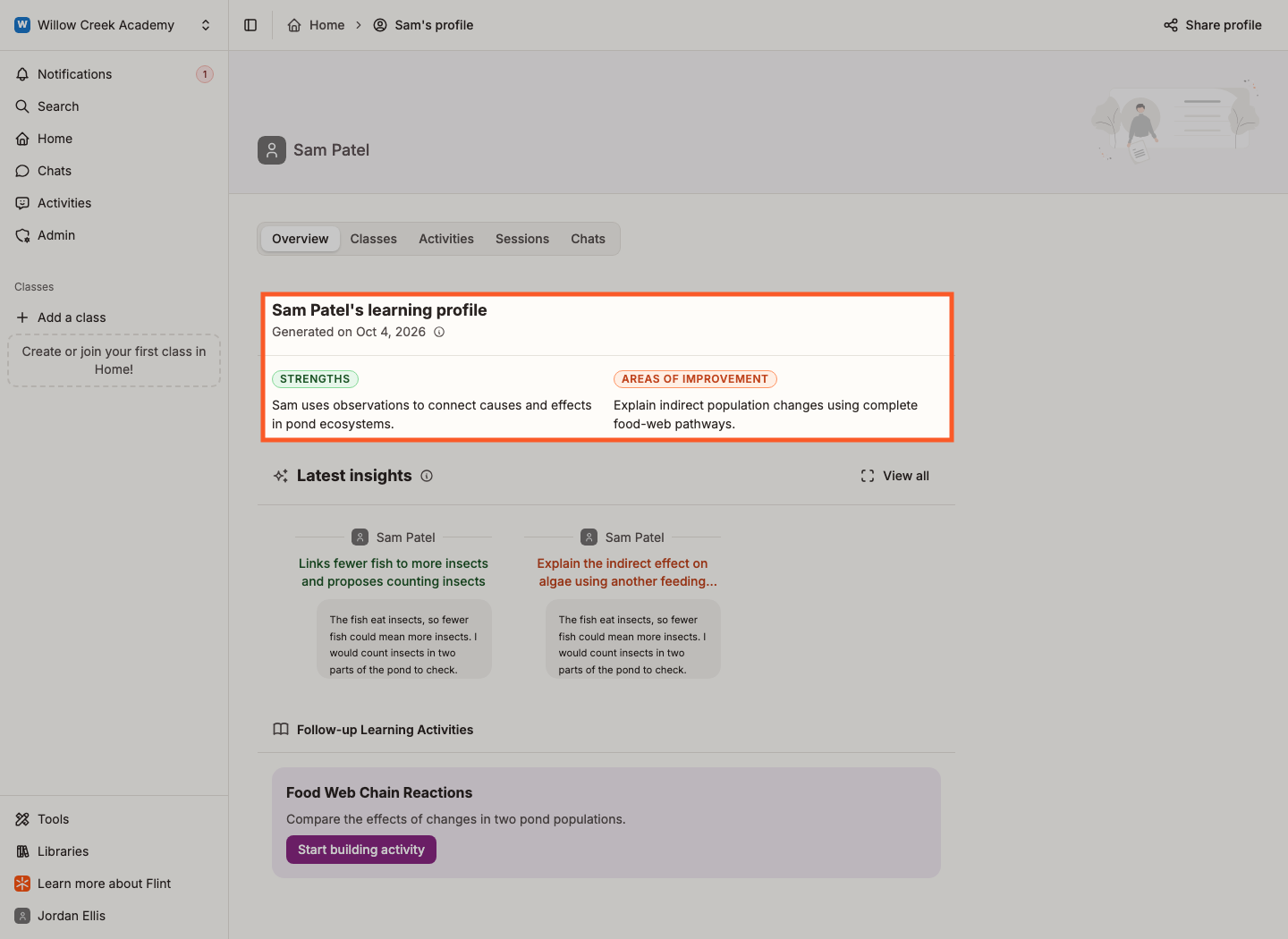Click the info icon next to Latest insights
This screenshot has width=1288, height=939.
click(427, 476)
